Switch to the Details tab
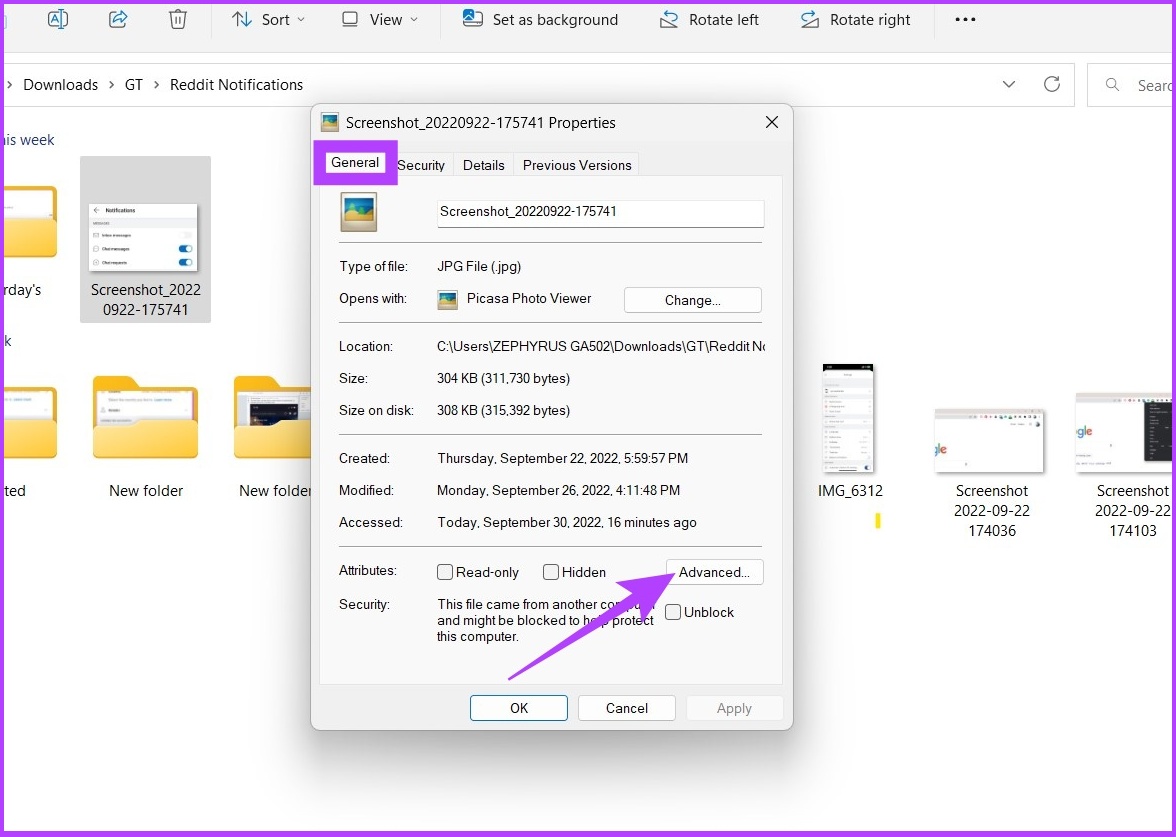The image size is (1176, 837). [484, 165]
